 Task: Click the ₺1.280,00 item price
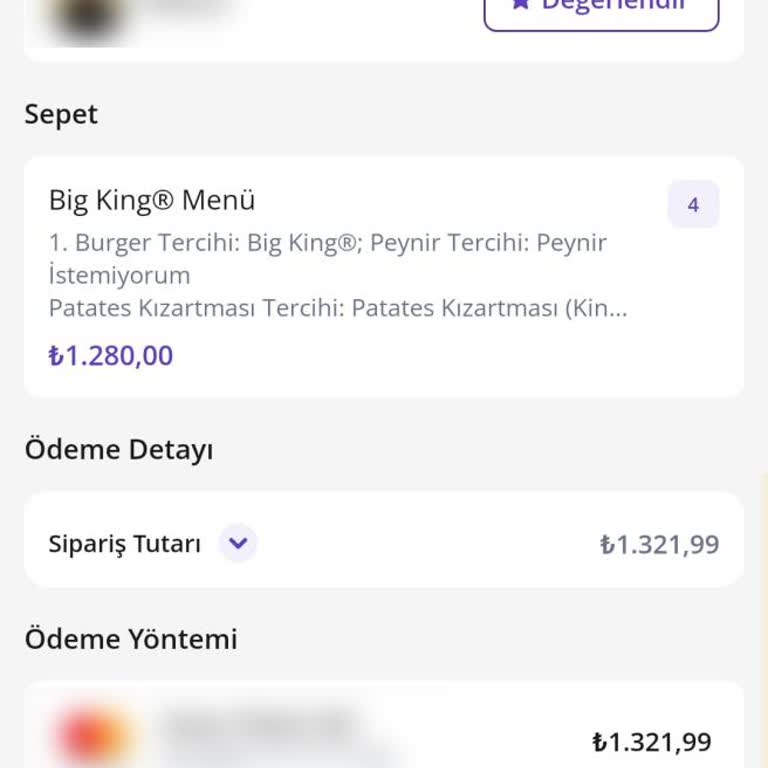point(111,356)
